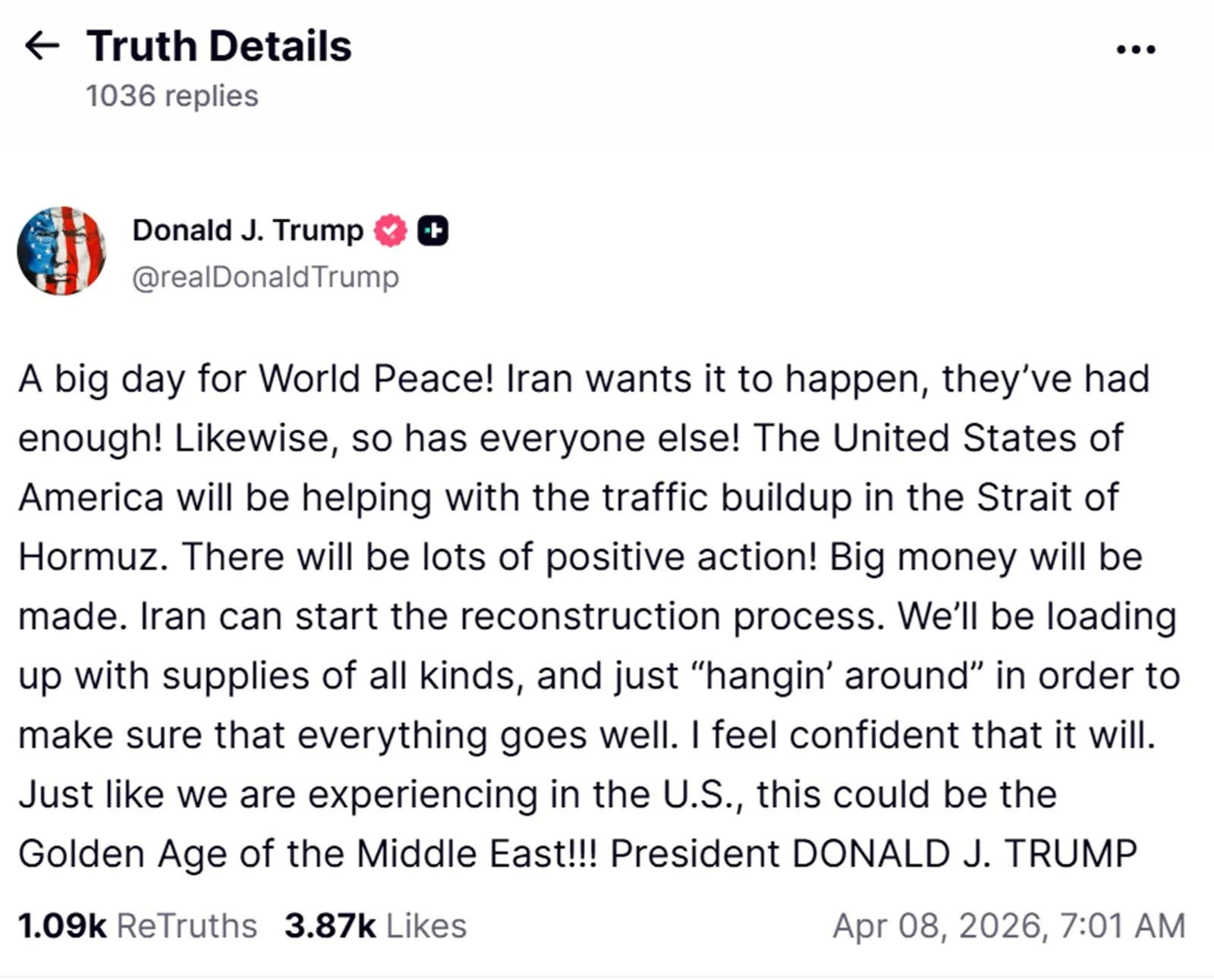The height and width of the screenshot is (980, 1214).
Task: View the 1036 replies count
Action: click(171, 96)
